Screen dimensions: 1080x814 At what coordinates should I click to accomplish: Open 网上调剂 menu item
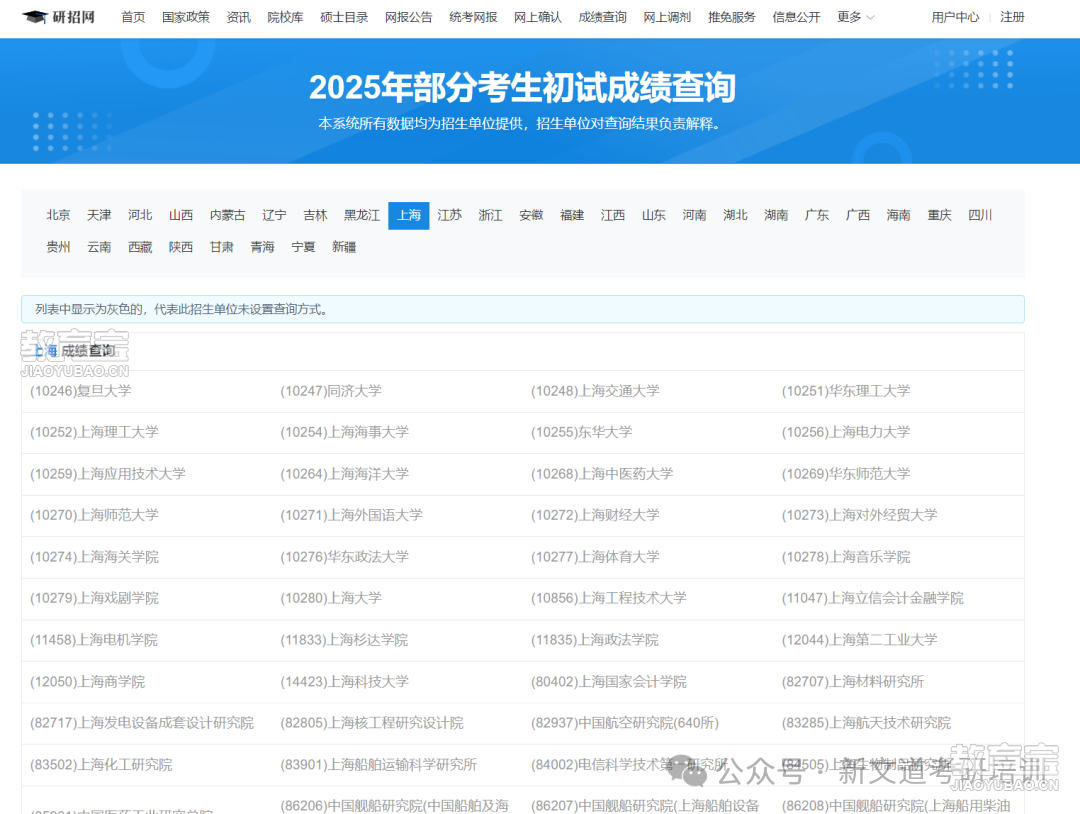667,17
